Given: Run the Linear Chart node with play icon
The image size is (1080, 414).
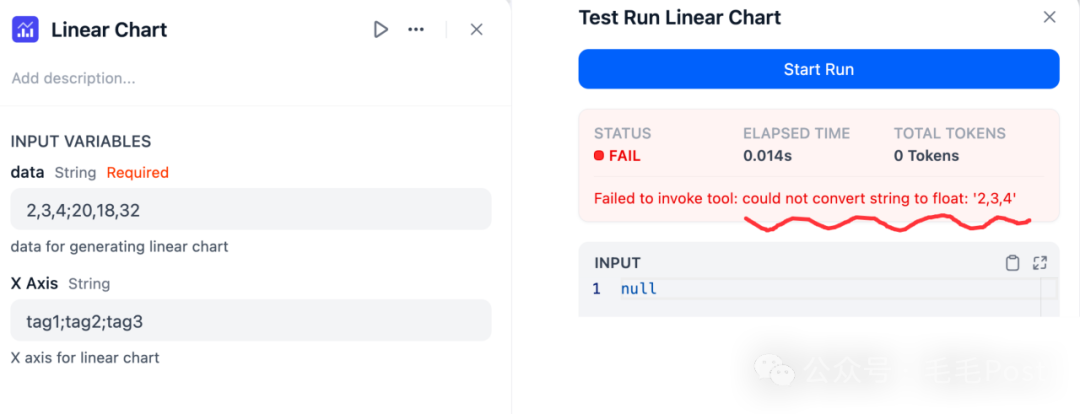Looking at the screenshot, I should [380, 30].
